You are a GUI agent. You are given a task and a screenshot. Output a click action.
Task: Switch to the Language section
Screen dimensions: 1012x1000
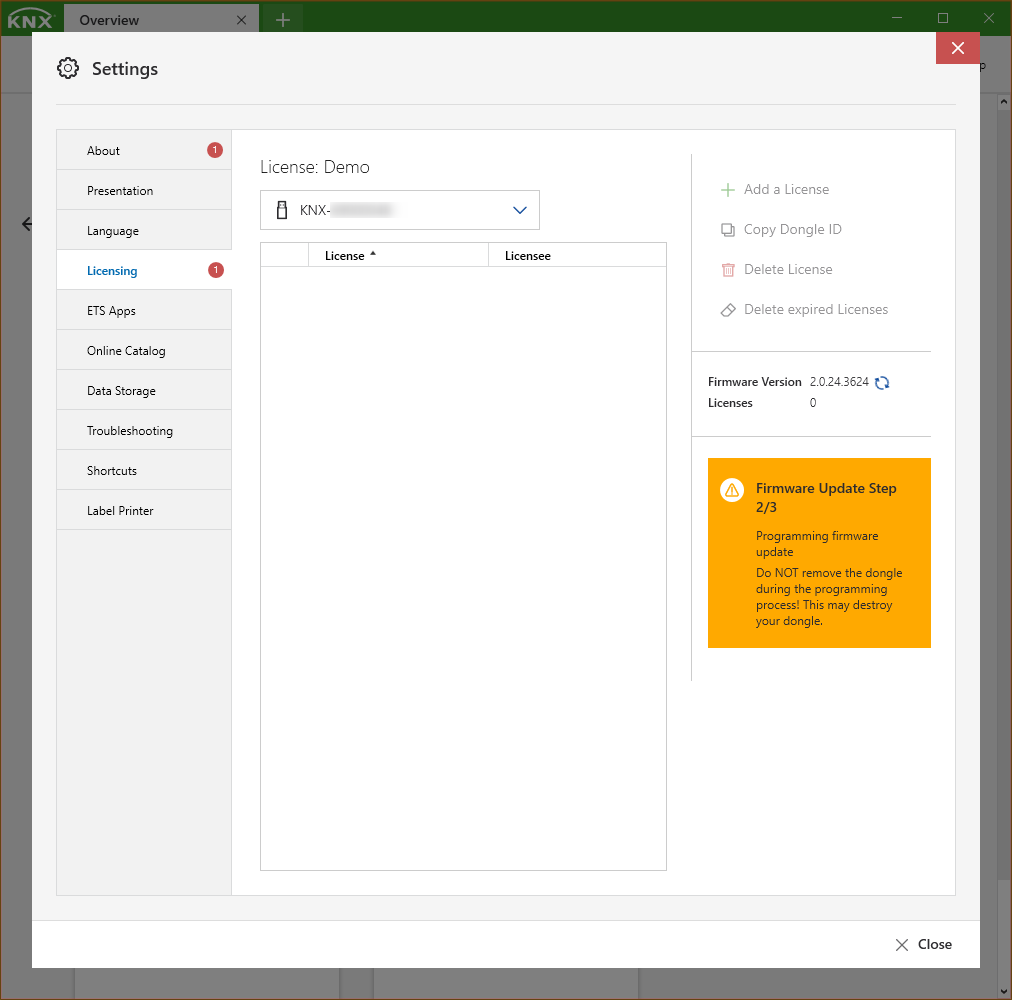point(144,230)
